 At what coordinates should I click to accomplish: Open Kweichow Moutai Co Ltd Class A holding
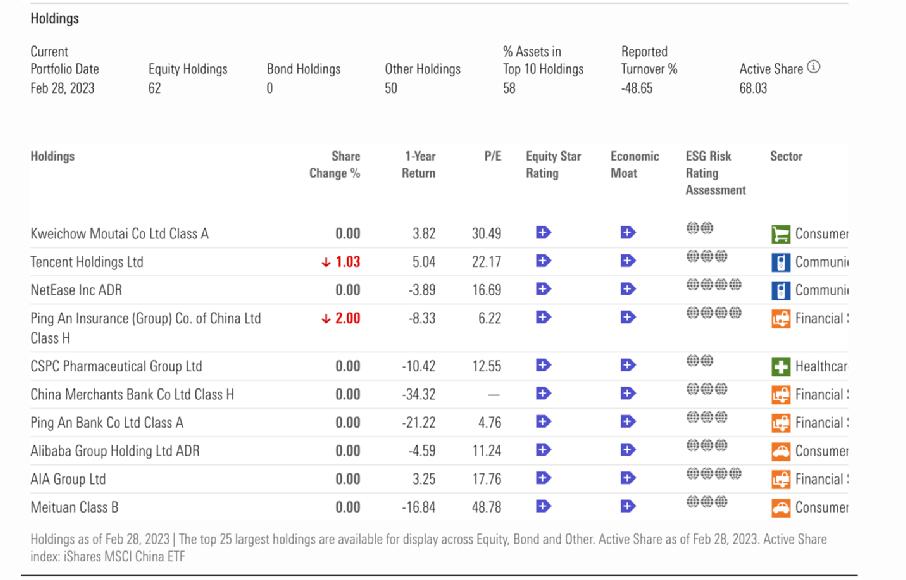119,234
